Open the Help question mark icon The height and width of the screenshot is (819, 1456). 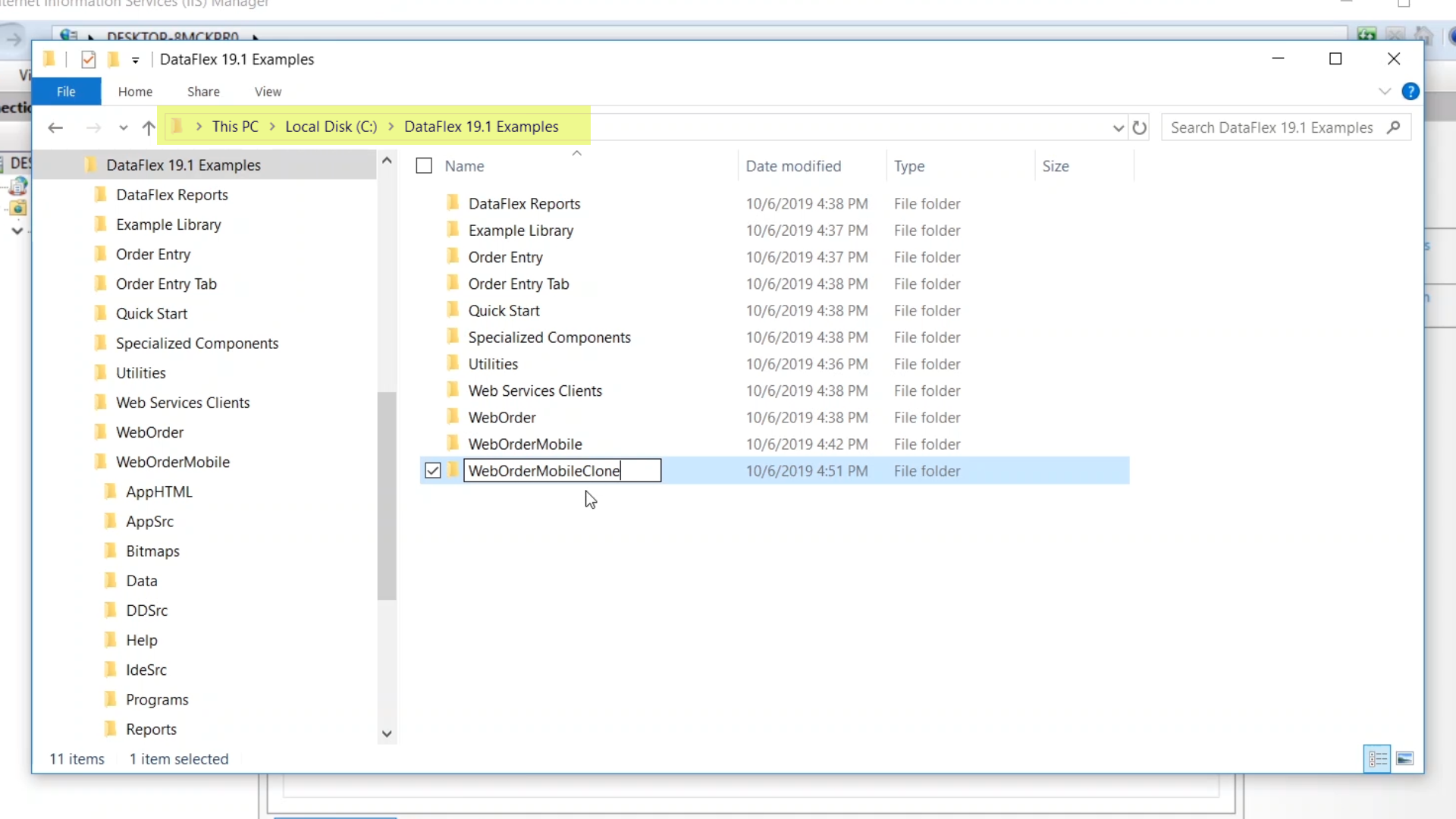tap(1410, 92)
